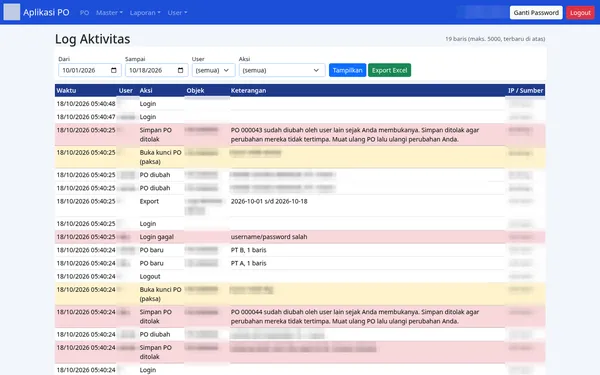Viewport: 600px width, 375px height.
Task: Select the 05:40:47 Login row timestamp
Action: 86,117
